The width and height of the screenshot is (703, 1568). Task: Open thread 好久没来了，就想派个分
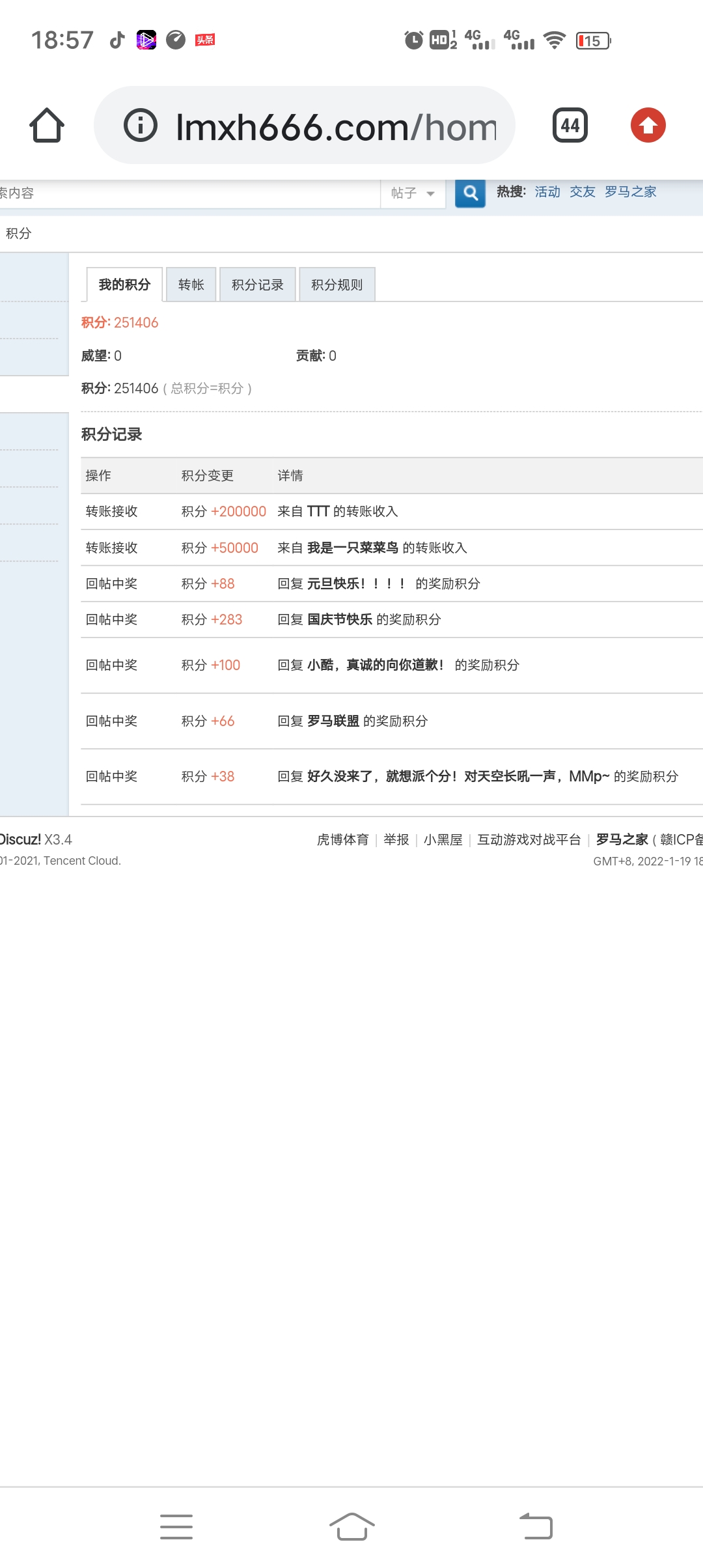coord(458,777)
